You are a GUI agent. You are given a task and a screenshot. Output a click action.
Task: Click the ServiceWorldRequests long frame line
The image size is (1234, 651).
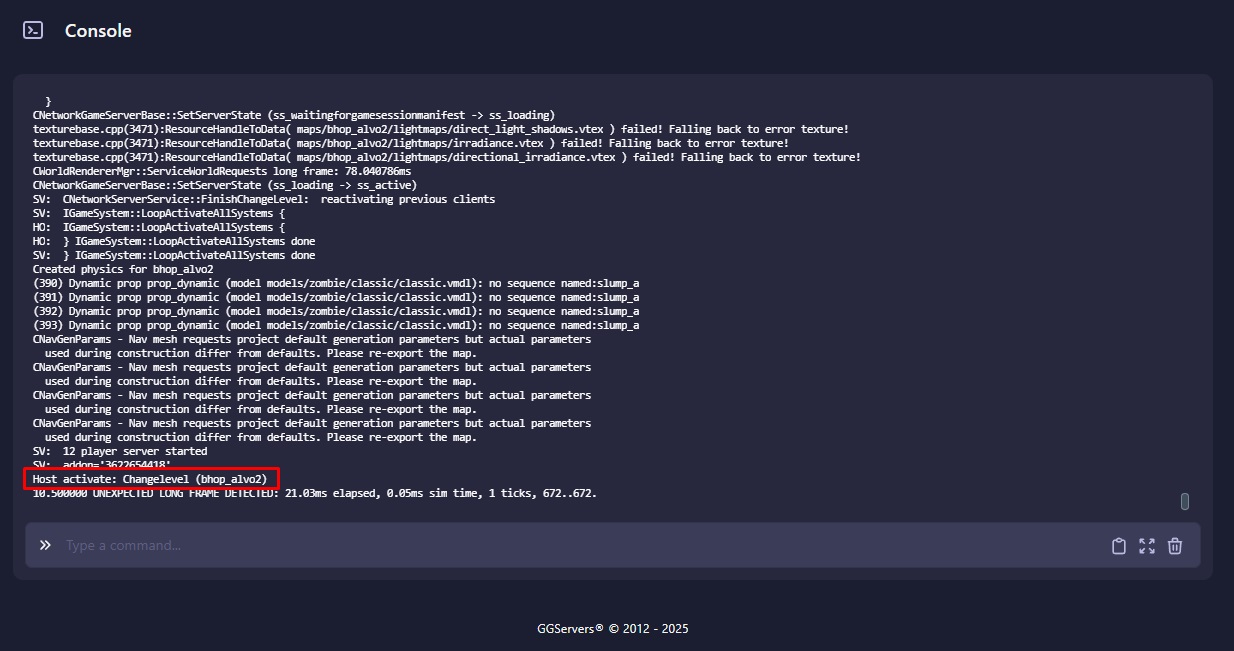point(222,171)
